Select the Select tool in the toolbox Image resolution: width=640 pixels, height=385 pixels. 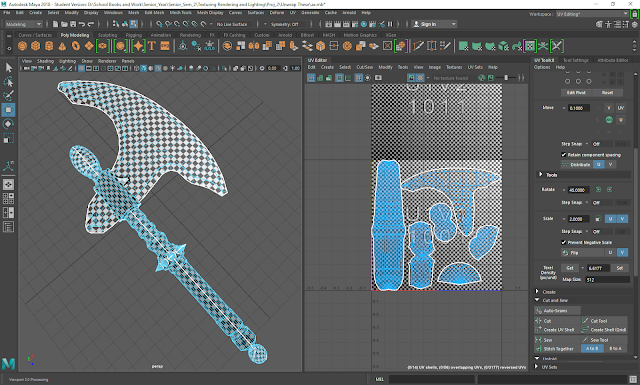click(x=8, y=67)
